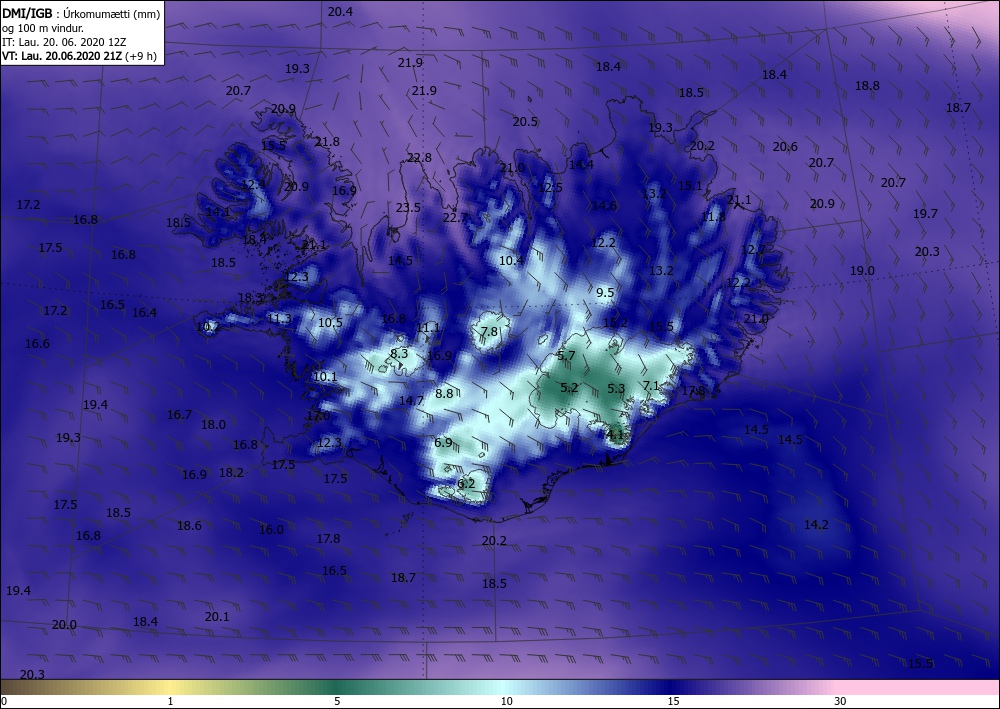Viewport: 1000px width, 709px height.
Task: Click the map value 14.4
Action: [582, 164]
